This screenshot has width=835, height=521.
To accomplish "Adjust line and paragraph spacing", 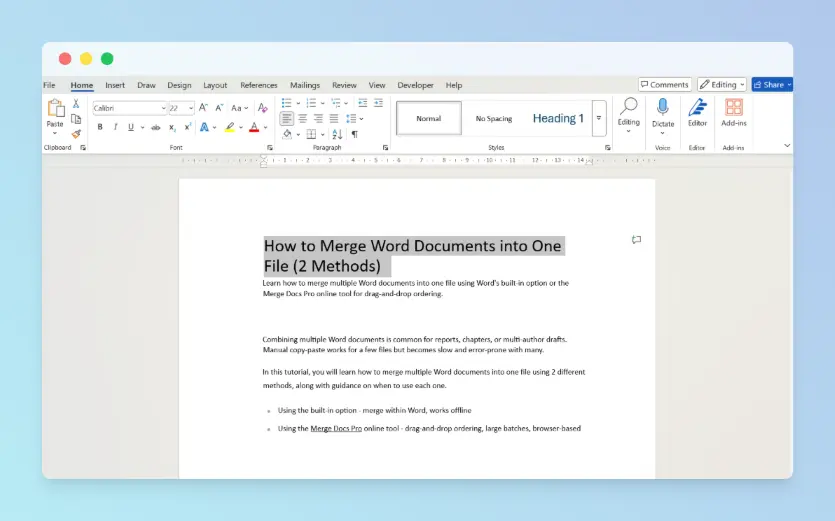I will 351,118.
